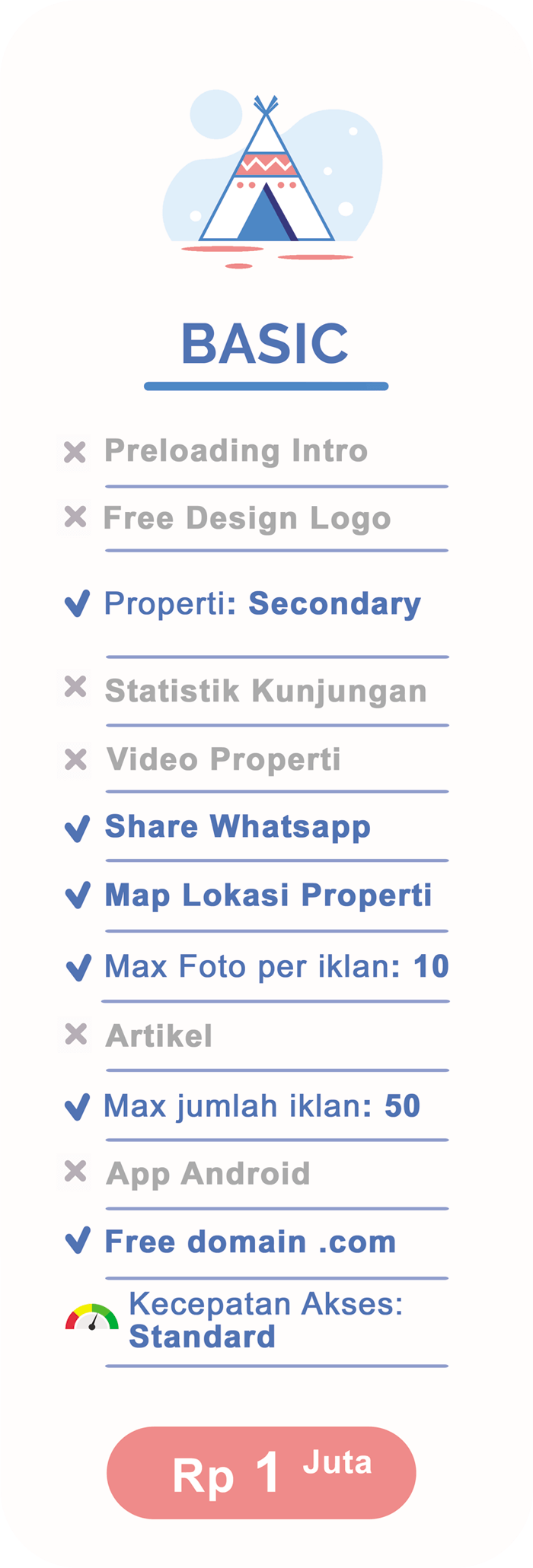Click the X icon beside Video Properti

pyautogui.click(x=75, y=759)
